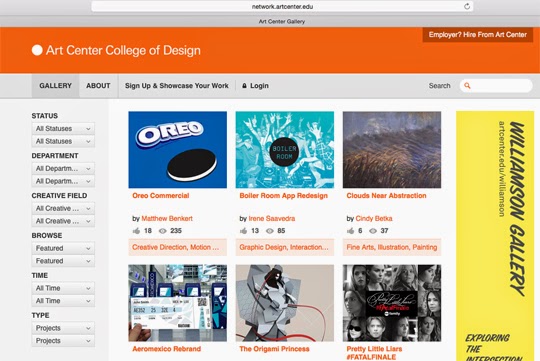
Task: Click the like count 18 on Oreo Commercial
Action: coord(148,231)
